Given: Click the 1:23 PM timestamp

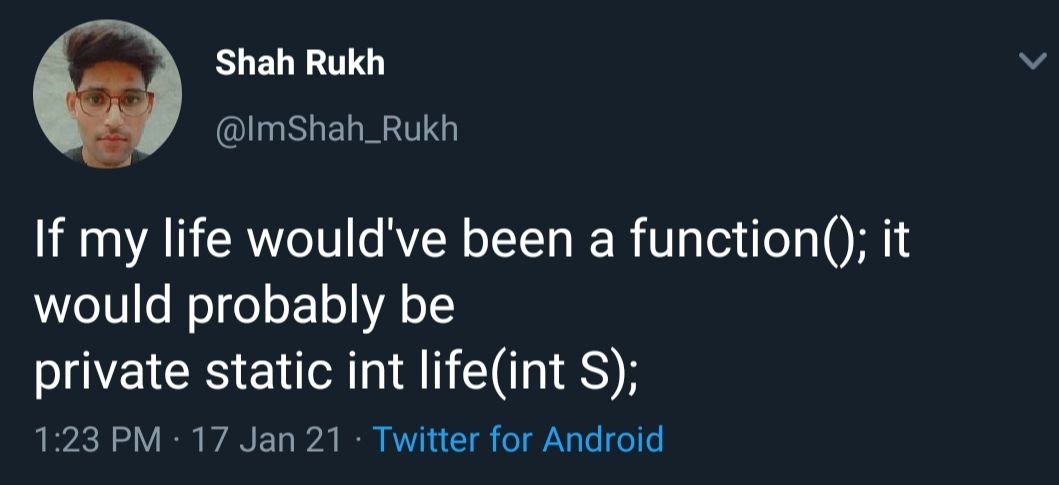Looking at the screenshot, I should (96, 439).
